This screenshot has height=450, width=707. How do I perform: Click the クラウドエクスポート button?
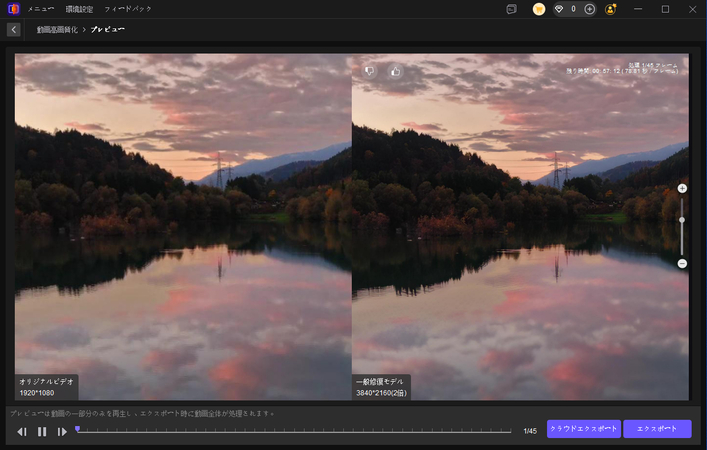coord(584,429)
